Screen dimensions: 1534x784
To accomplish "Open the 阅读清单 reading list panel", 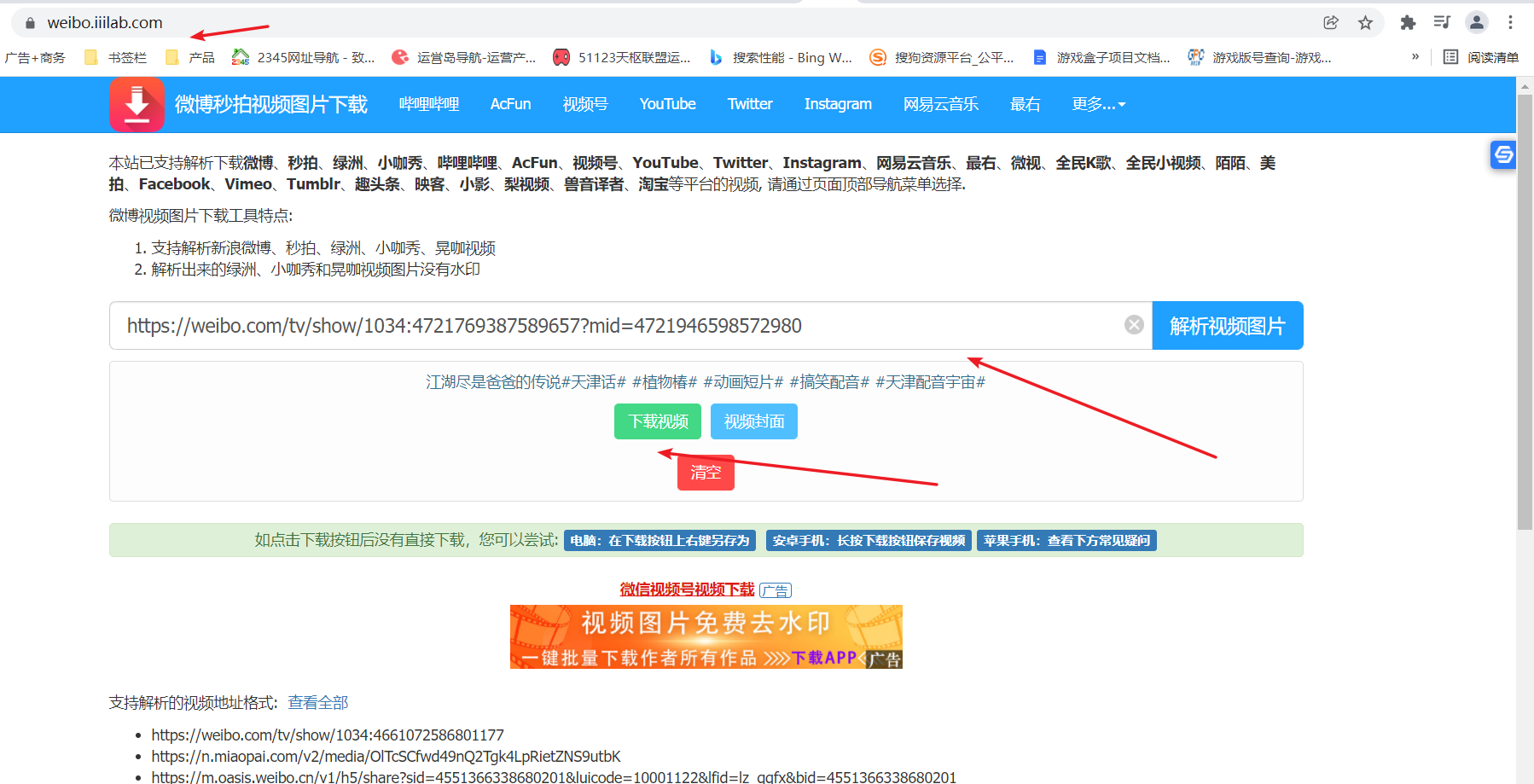I will (x=1481, y=57).
